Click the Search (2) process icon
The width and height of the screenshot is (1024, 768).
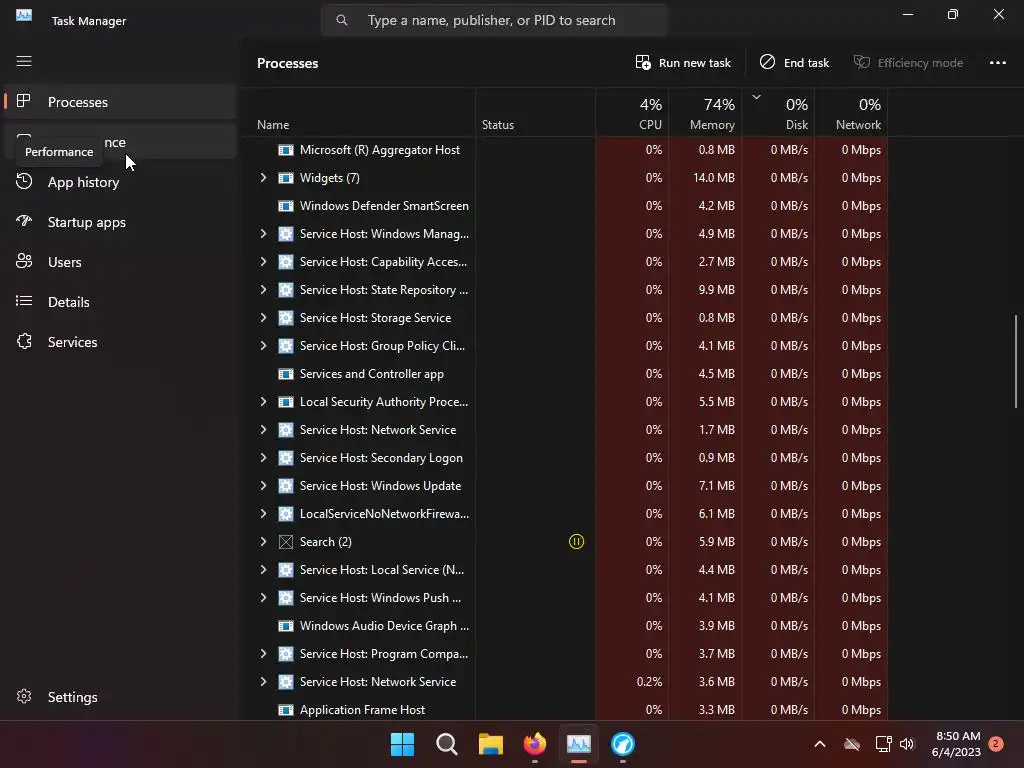click(x=286, y=541)
